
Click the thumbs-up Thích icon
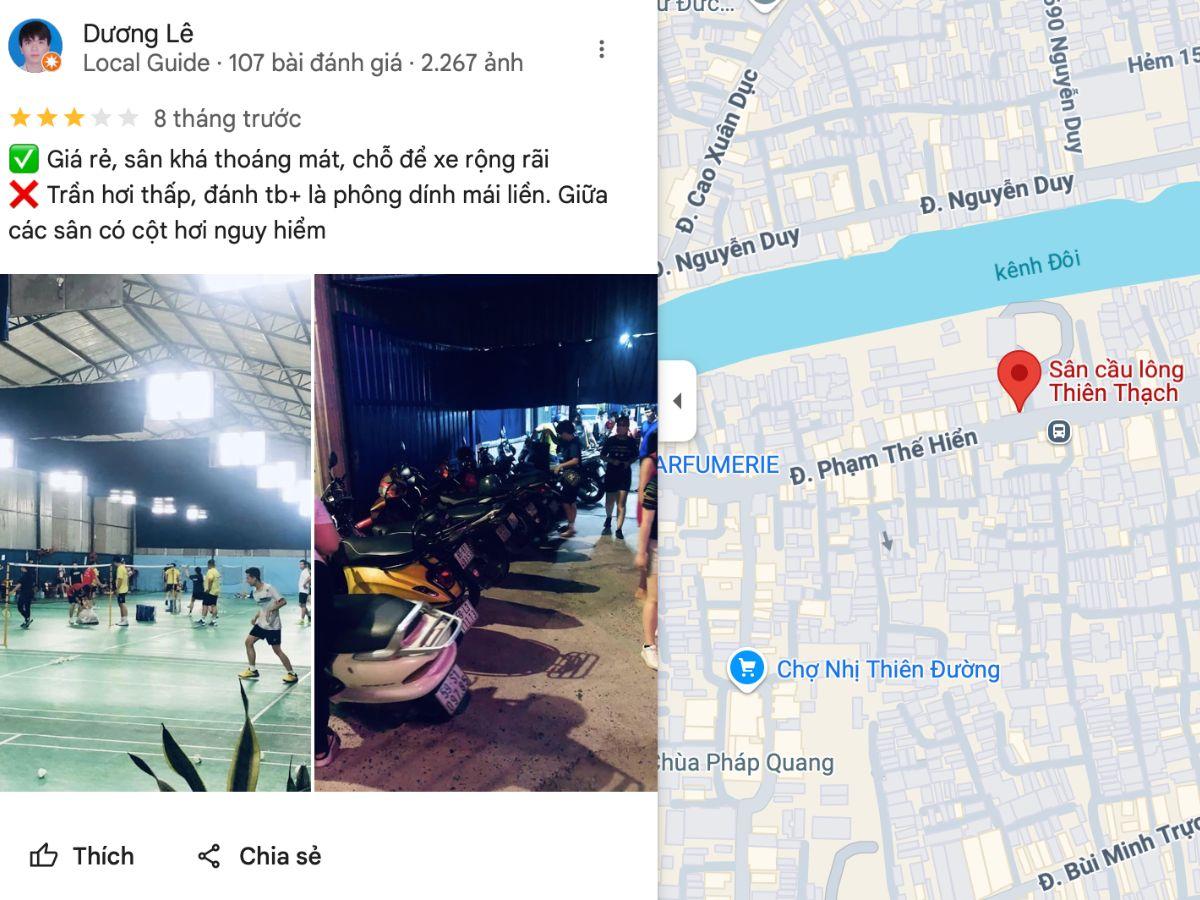coord(44,856)
